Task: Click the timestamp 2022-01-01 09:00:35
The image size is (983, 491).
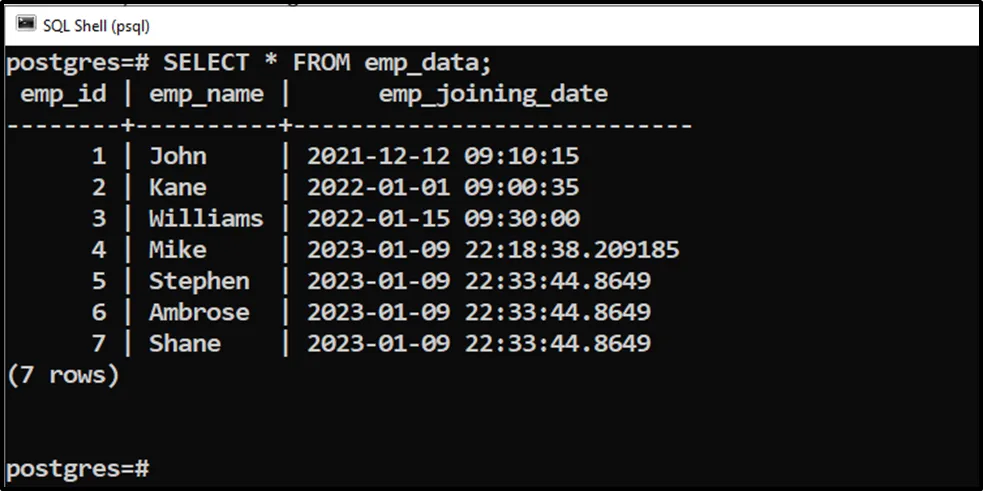Action: tap(443, 187)
